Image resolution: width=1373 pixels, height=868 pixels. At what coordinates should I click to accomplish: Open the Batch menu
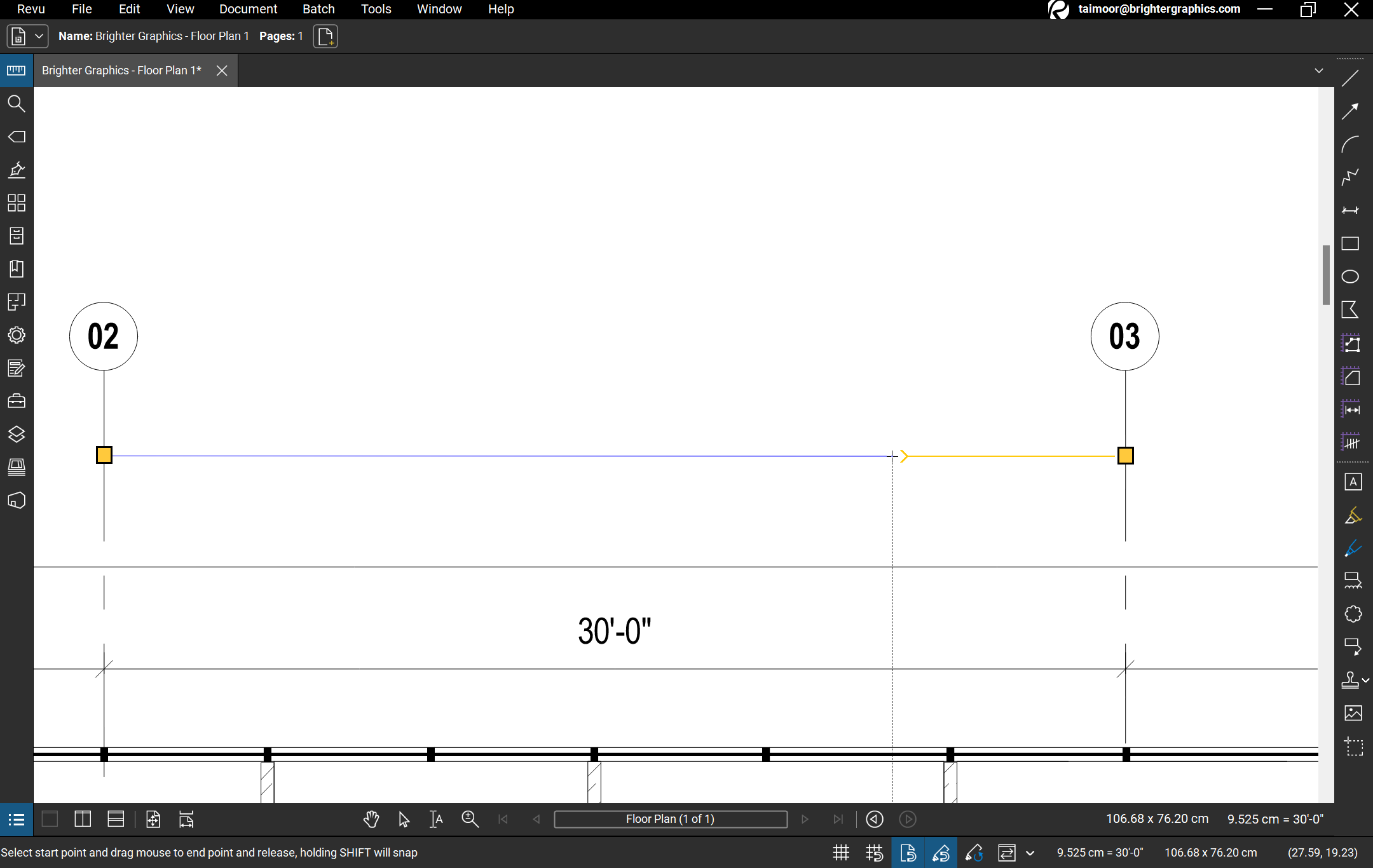318,9
